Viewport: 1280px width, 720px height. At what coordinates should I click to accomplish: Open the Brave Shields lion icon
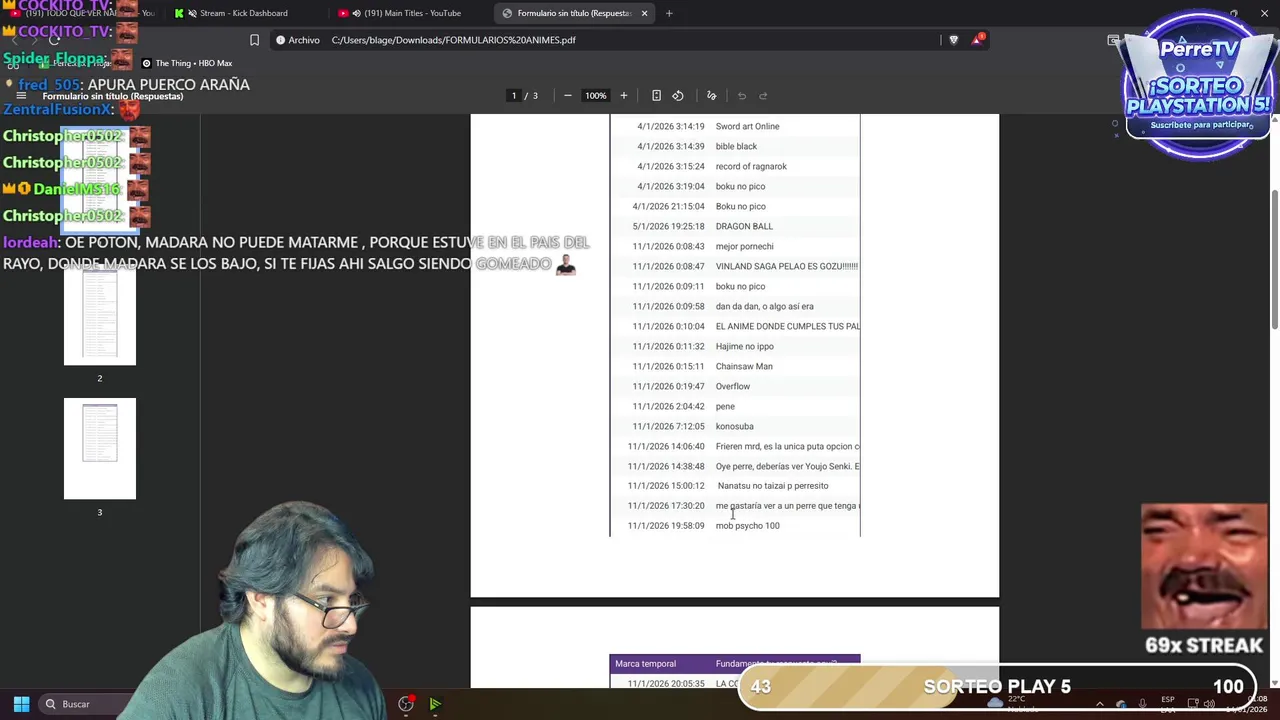(953, 40)
